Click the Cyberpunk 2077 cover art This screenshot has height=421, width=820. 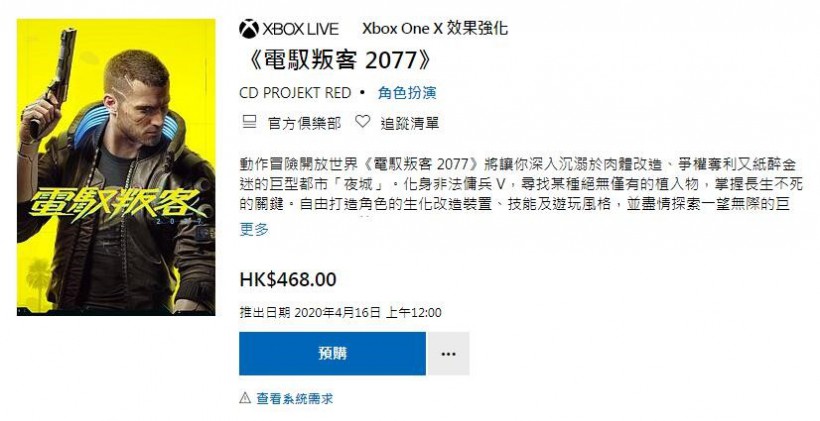pos(116,167)
